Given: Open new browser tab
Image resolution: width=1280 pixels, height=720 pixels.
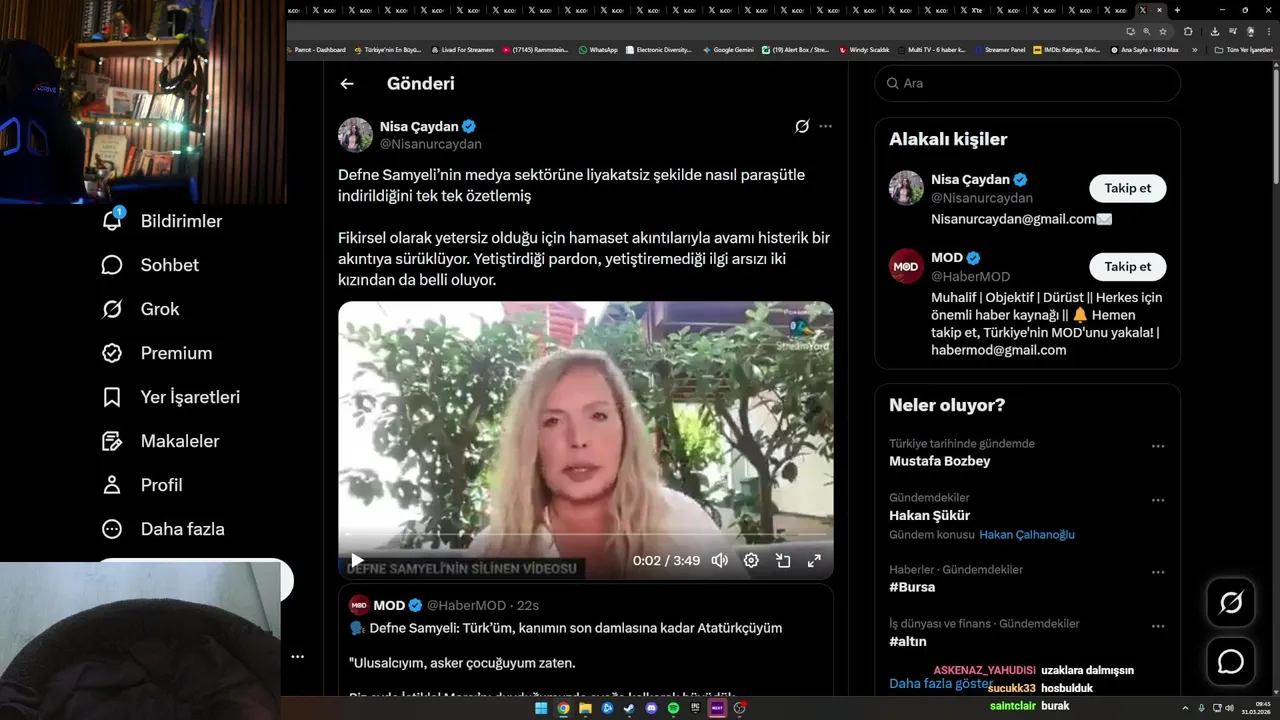Looking at the screenshot, I should pos(1177,10).
